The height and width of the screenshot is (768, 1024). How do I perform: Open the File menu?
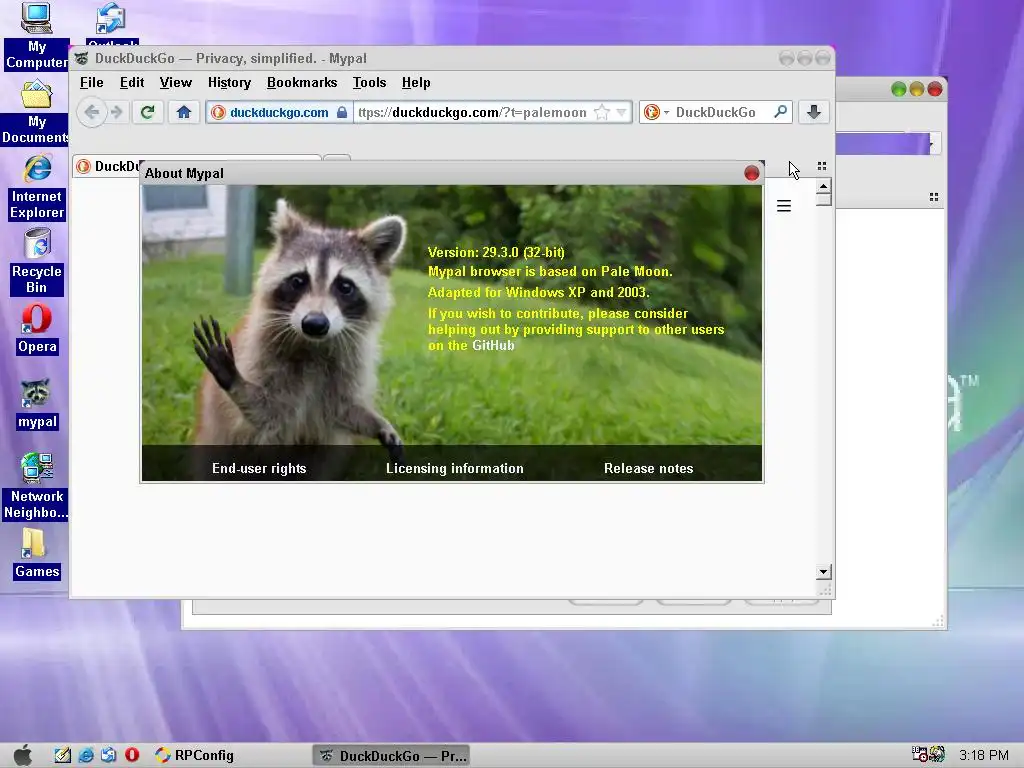pyautogui.click(x=91, y=82)
